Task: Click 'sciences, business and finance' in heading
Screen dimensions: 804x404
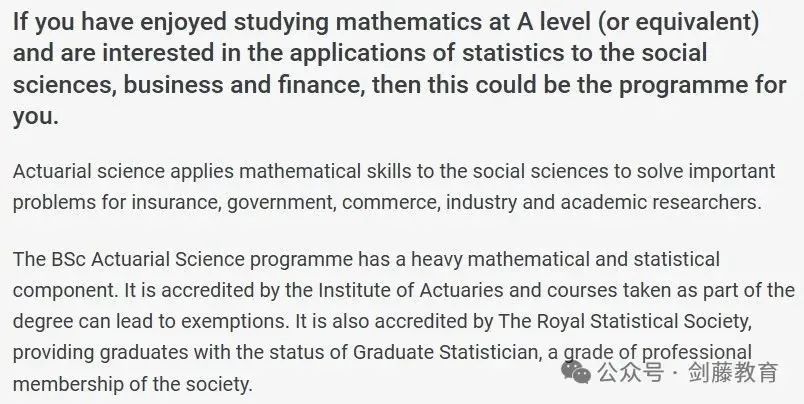Action: point(187,85)
